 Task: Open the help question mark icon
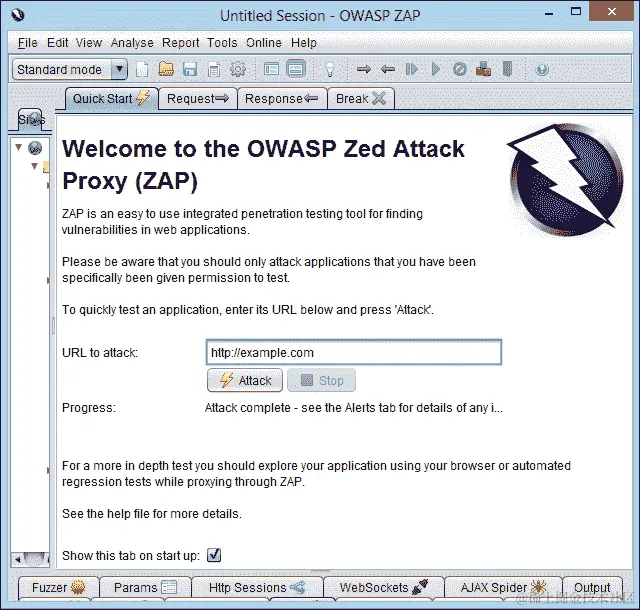542,70
